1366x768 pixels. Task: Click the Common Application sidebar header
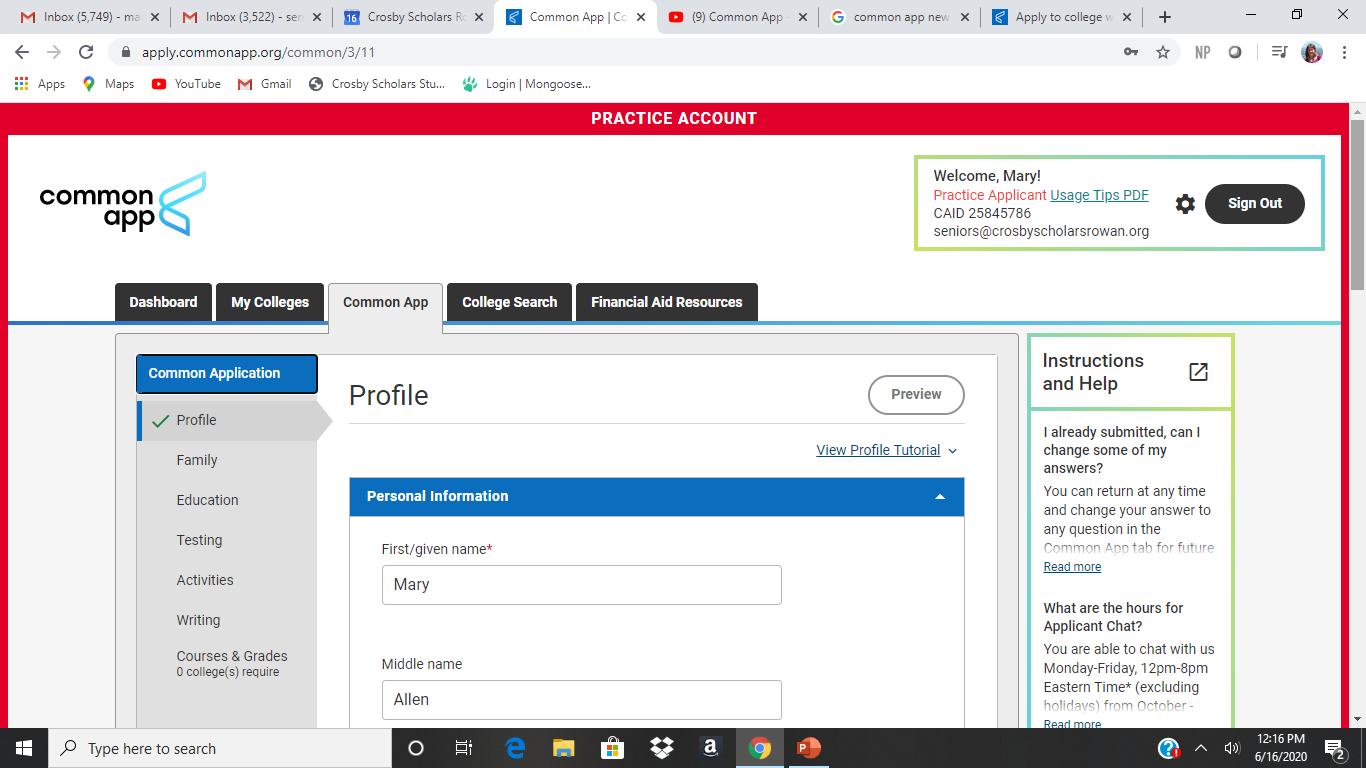[x=227, y=374]
